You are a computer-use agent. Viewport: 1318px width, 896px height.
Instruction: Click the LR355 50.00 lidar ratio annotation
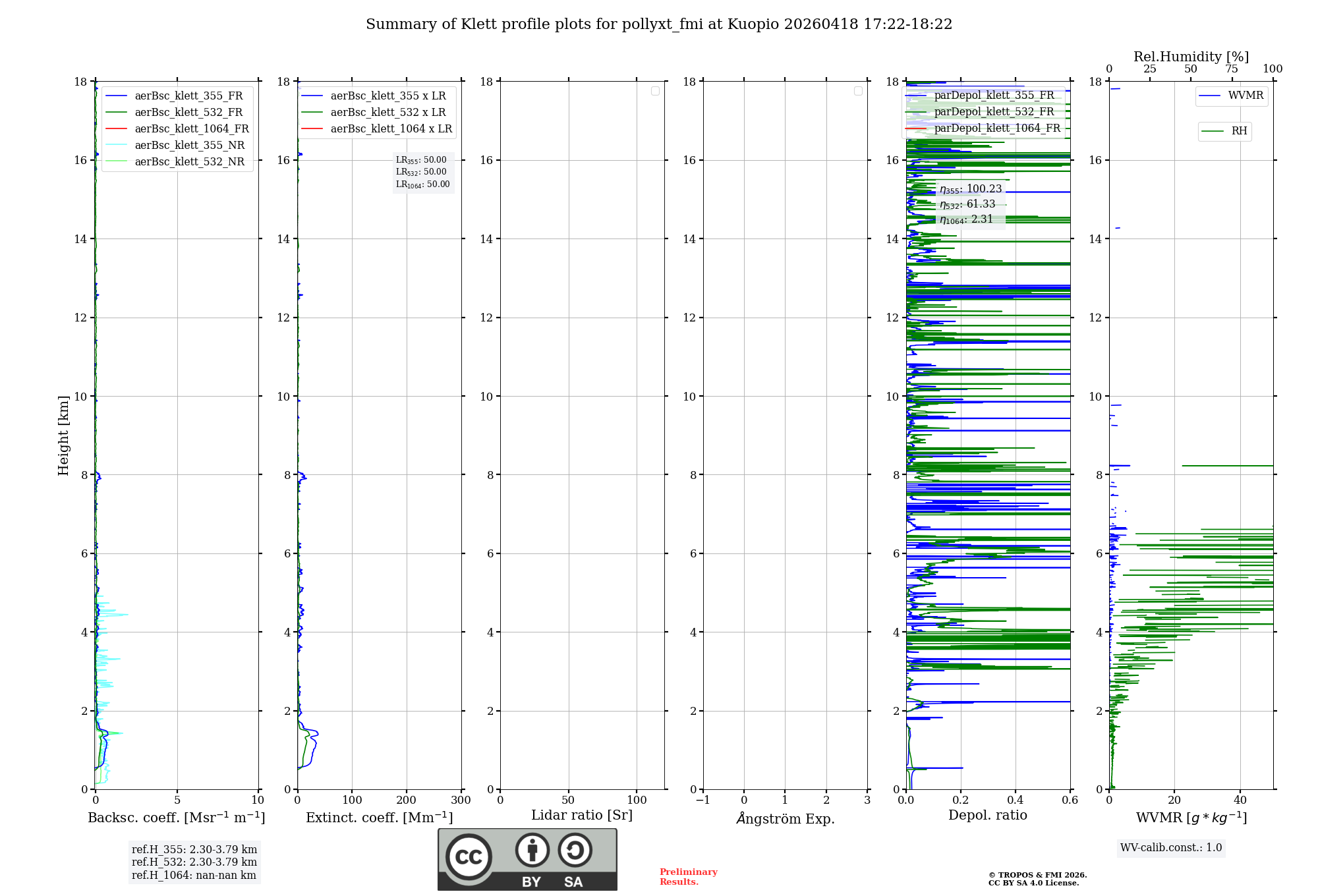(421, 160)
